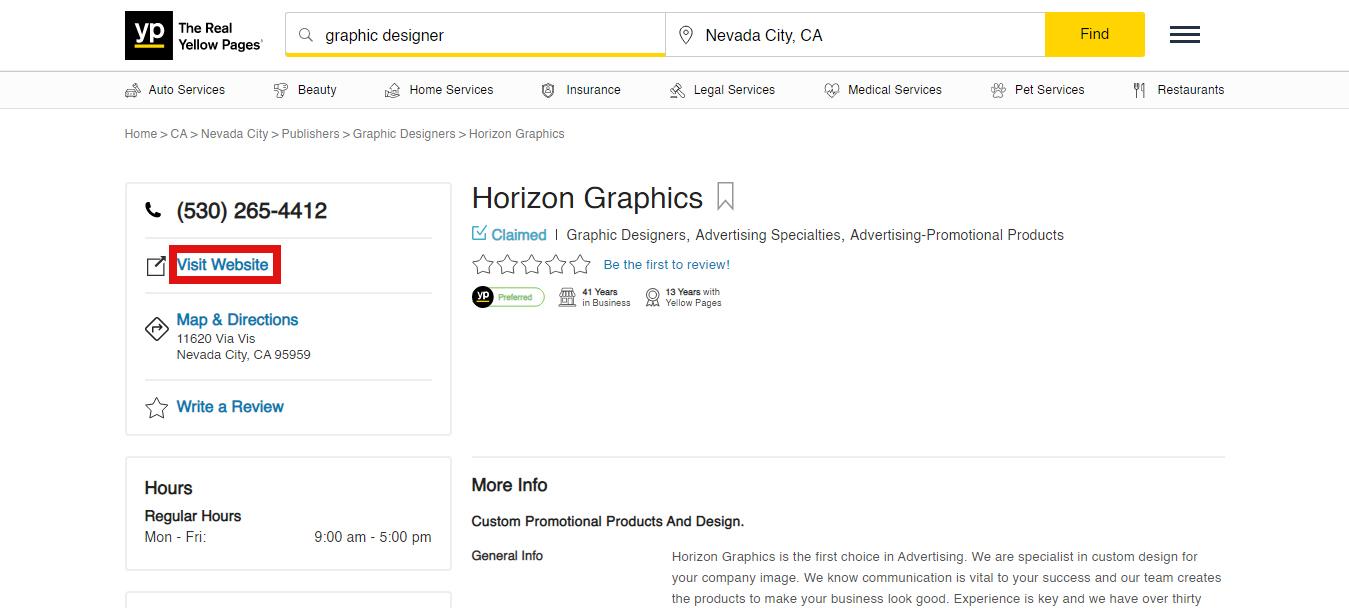This screenshot has width=1349, height=608.
Task: Click the Horizon Graphics breadcrumb text
Action: 517,134
